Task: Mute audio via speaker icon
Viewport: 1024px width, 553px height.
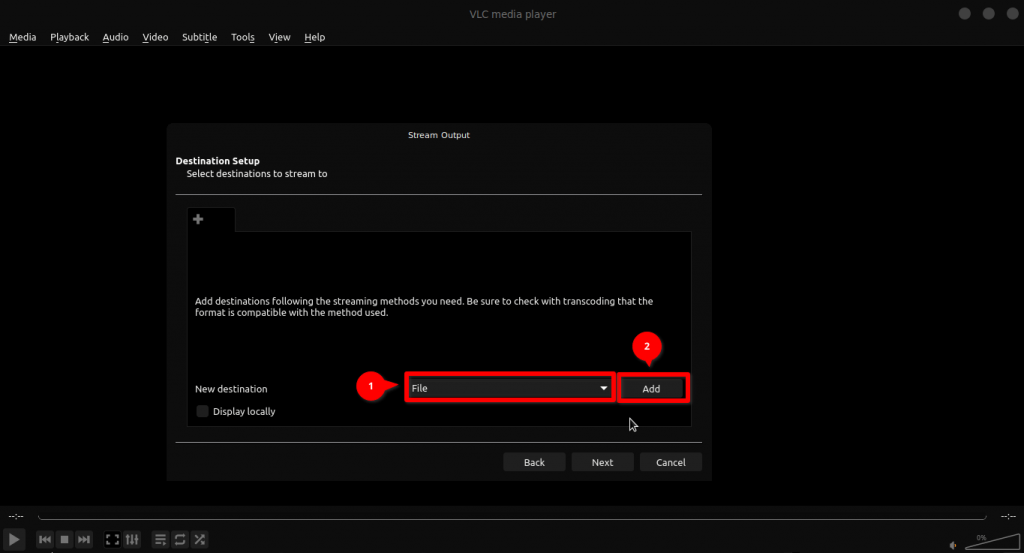Action: (x=953, y=545)
